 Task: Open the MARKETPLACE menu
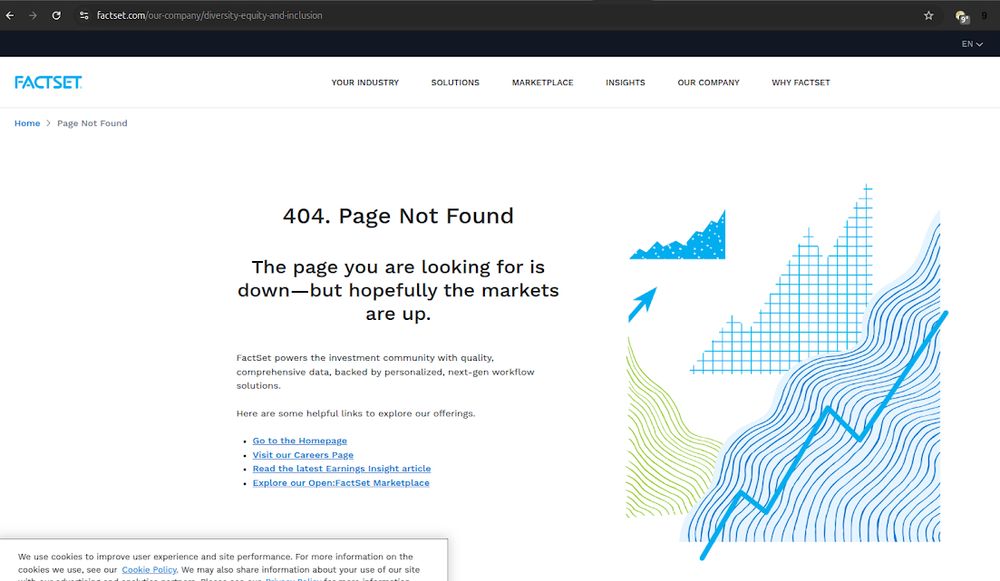(543, 83)
